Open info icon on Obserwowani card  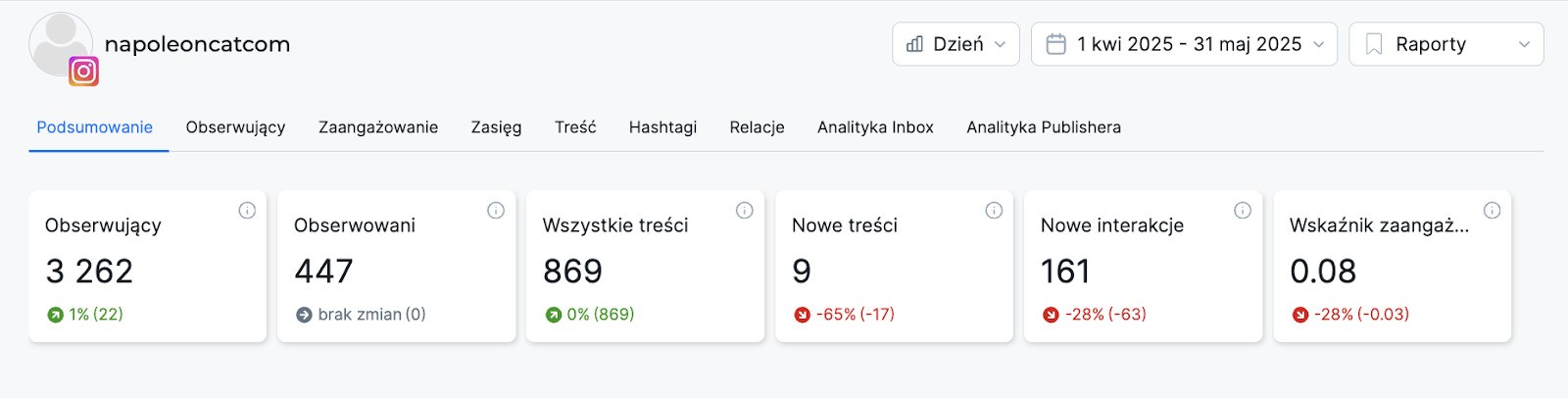pyautogui.click(x=496, y=210)
